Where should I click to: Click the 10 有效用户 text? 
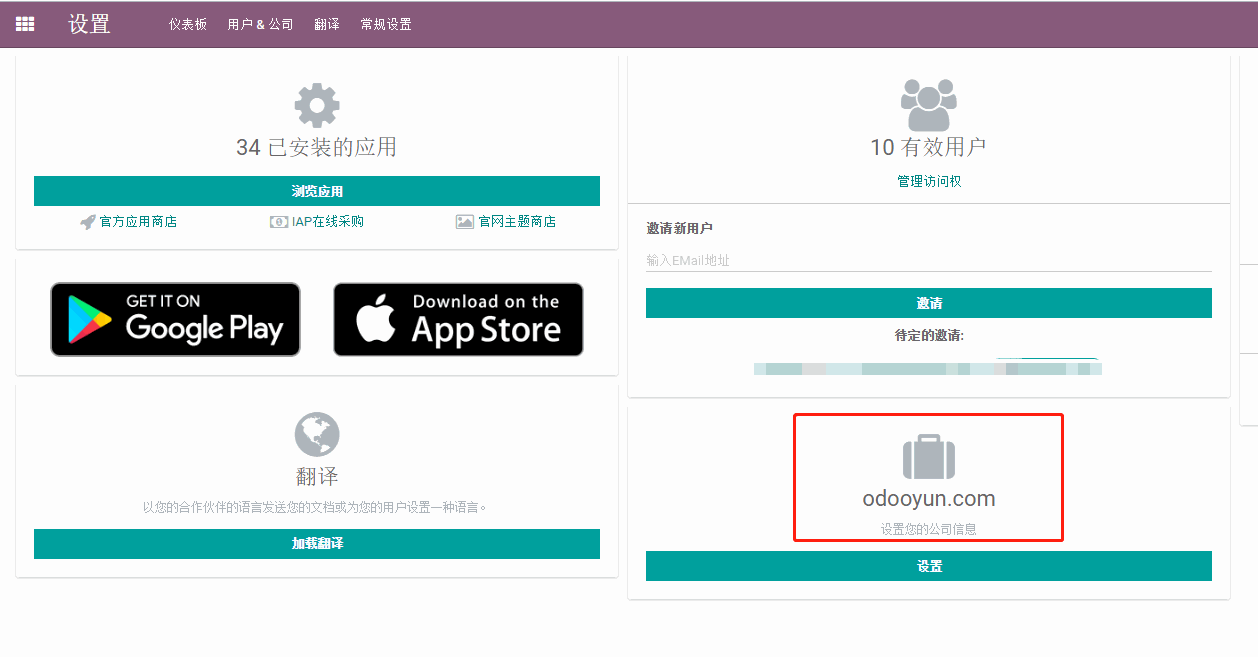point(929,148)
